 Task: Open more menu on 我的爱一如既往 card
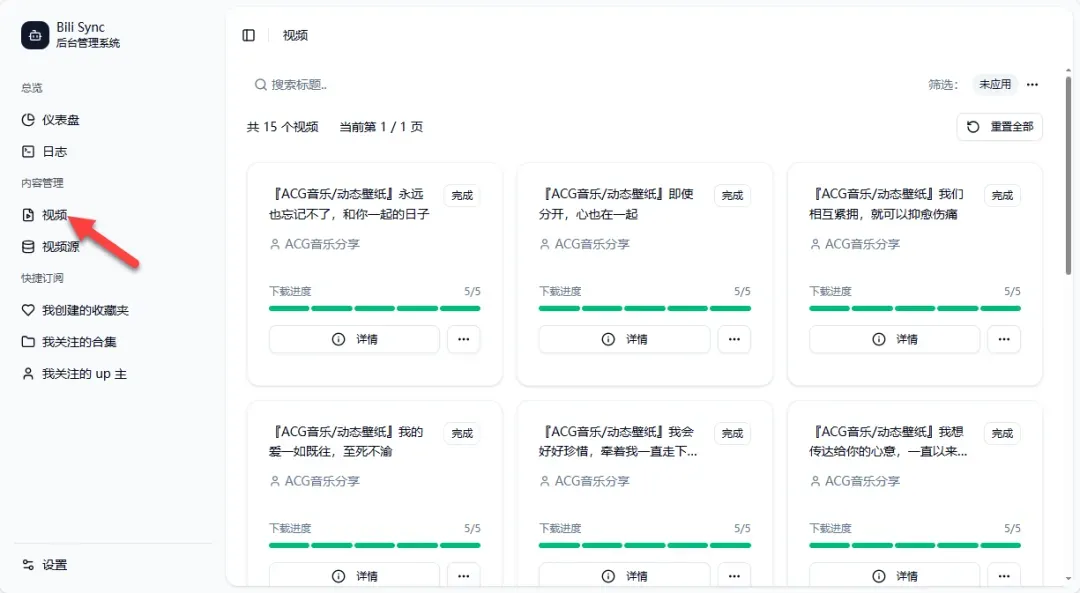tap(464, 576)
